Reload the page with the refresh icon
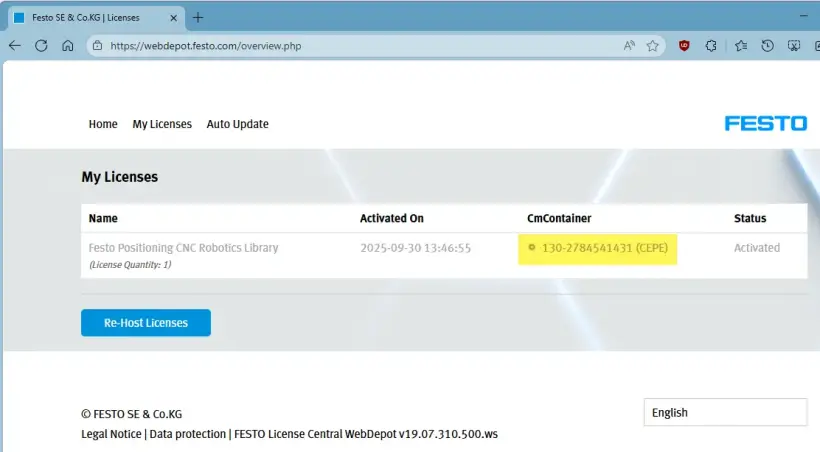Screen dimensions: 820x452 coord(41,46)
